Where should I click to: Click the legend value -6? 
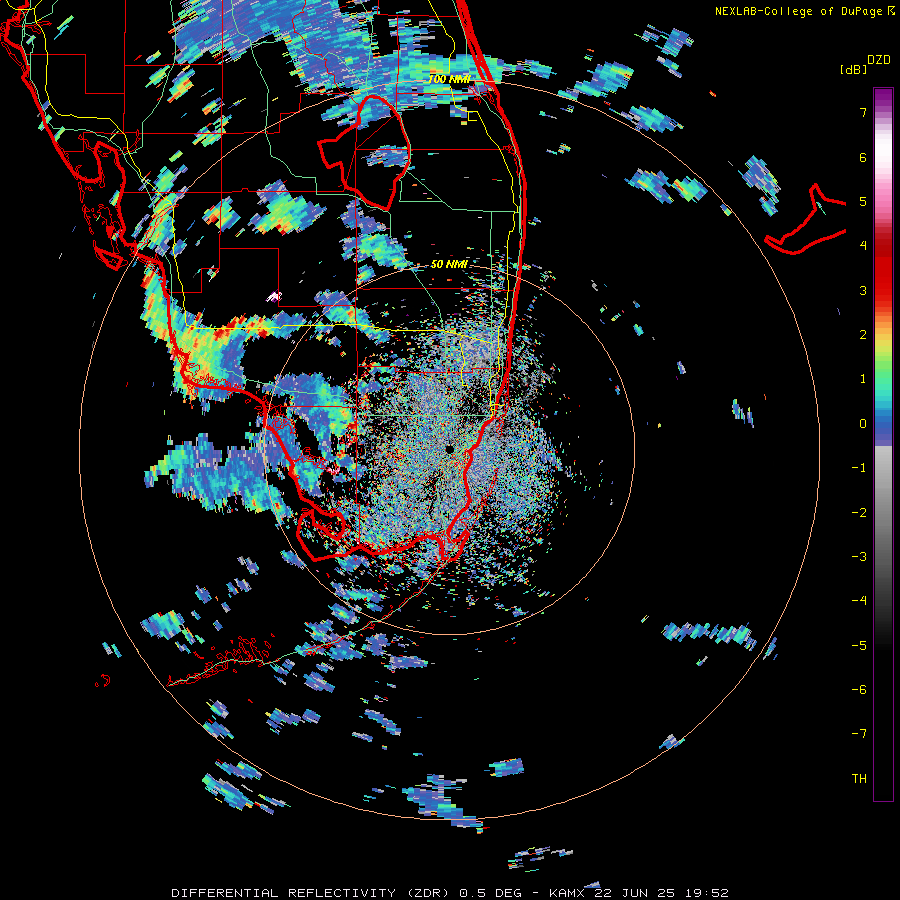tap(859, 689)
